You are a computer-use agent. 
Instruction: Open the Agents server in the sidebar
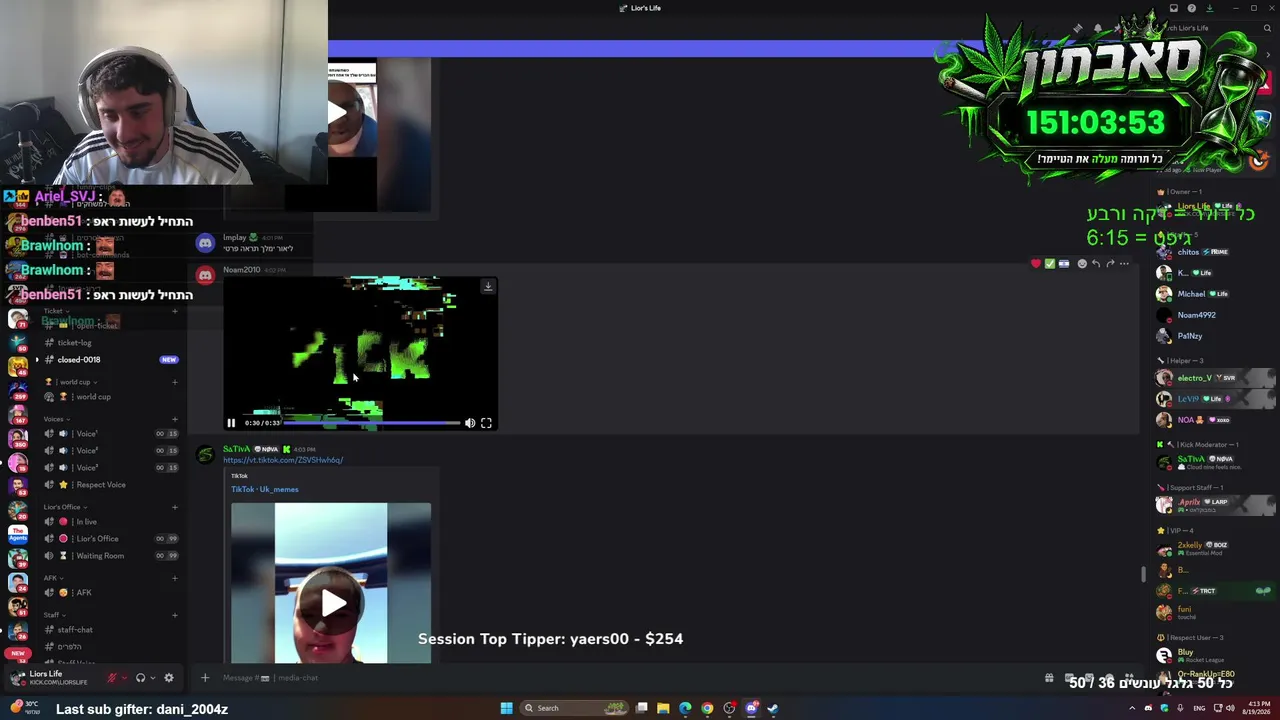[17, 533]
